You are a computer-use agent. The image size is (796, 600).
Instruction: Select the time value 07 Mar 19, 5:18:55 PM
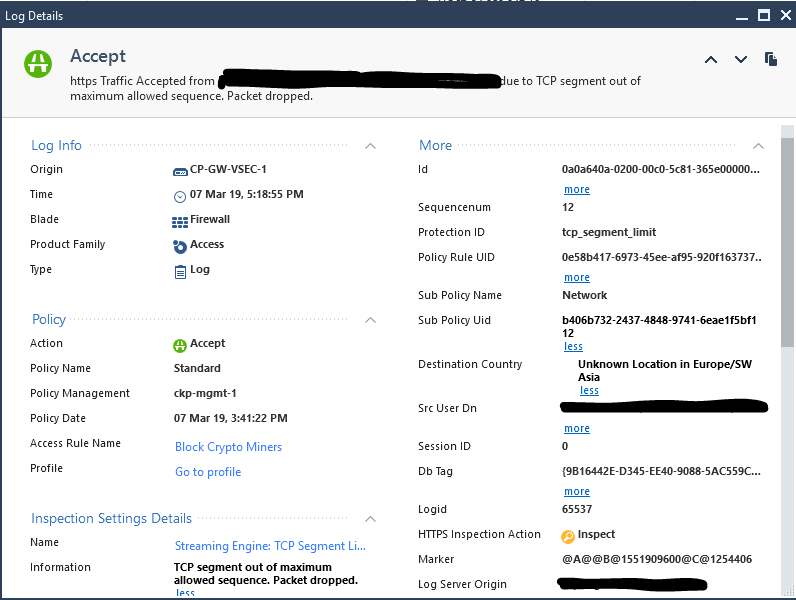click(247, 194)
